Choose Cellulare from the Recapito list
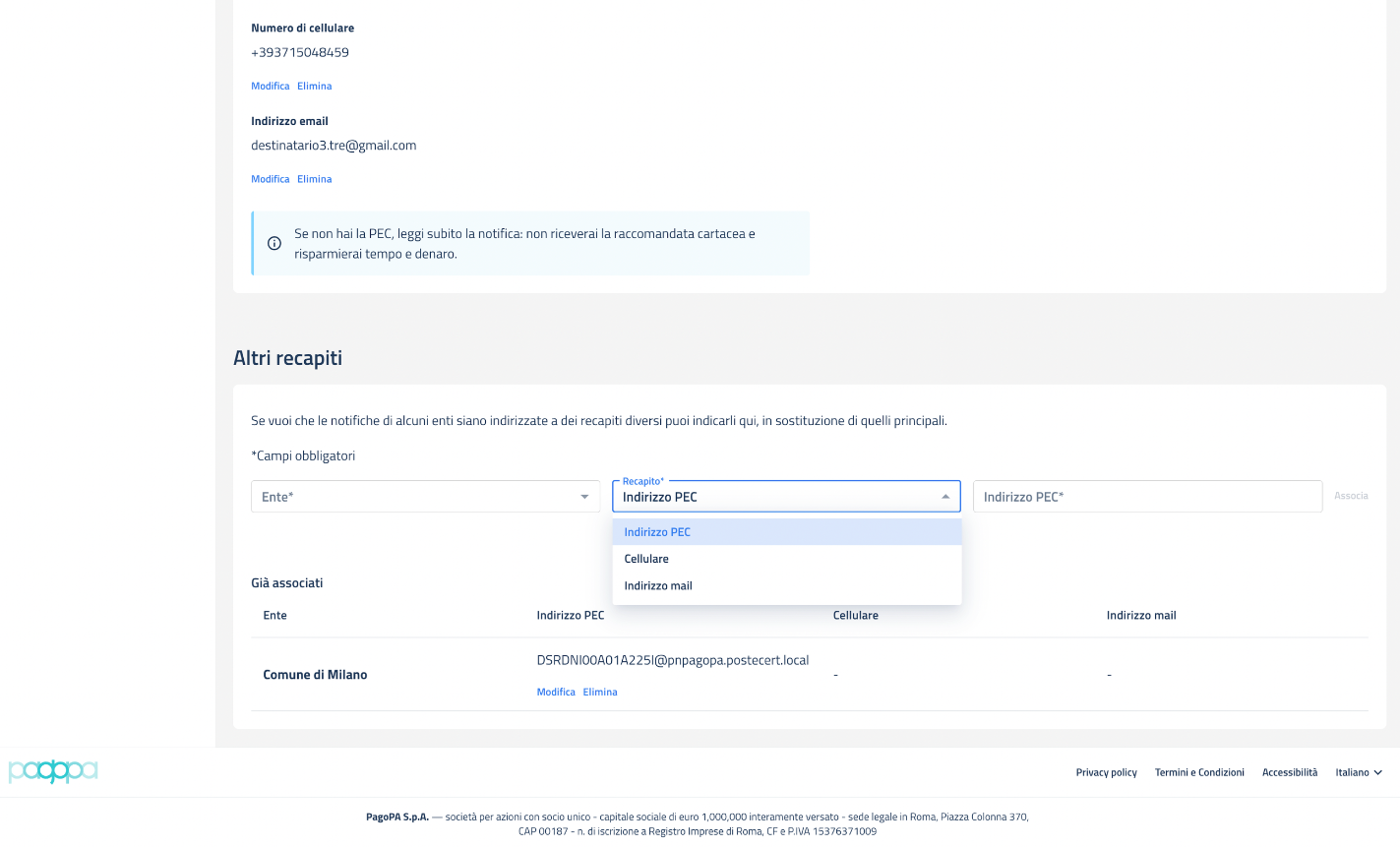This screenshot has width=1400, height=847. click(646, 559)
